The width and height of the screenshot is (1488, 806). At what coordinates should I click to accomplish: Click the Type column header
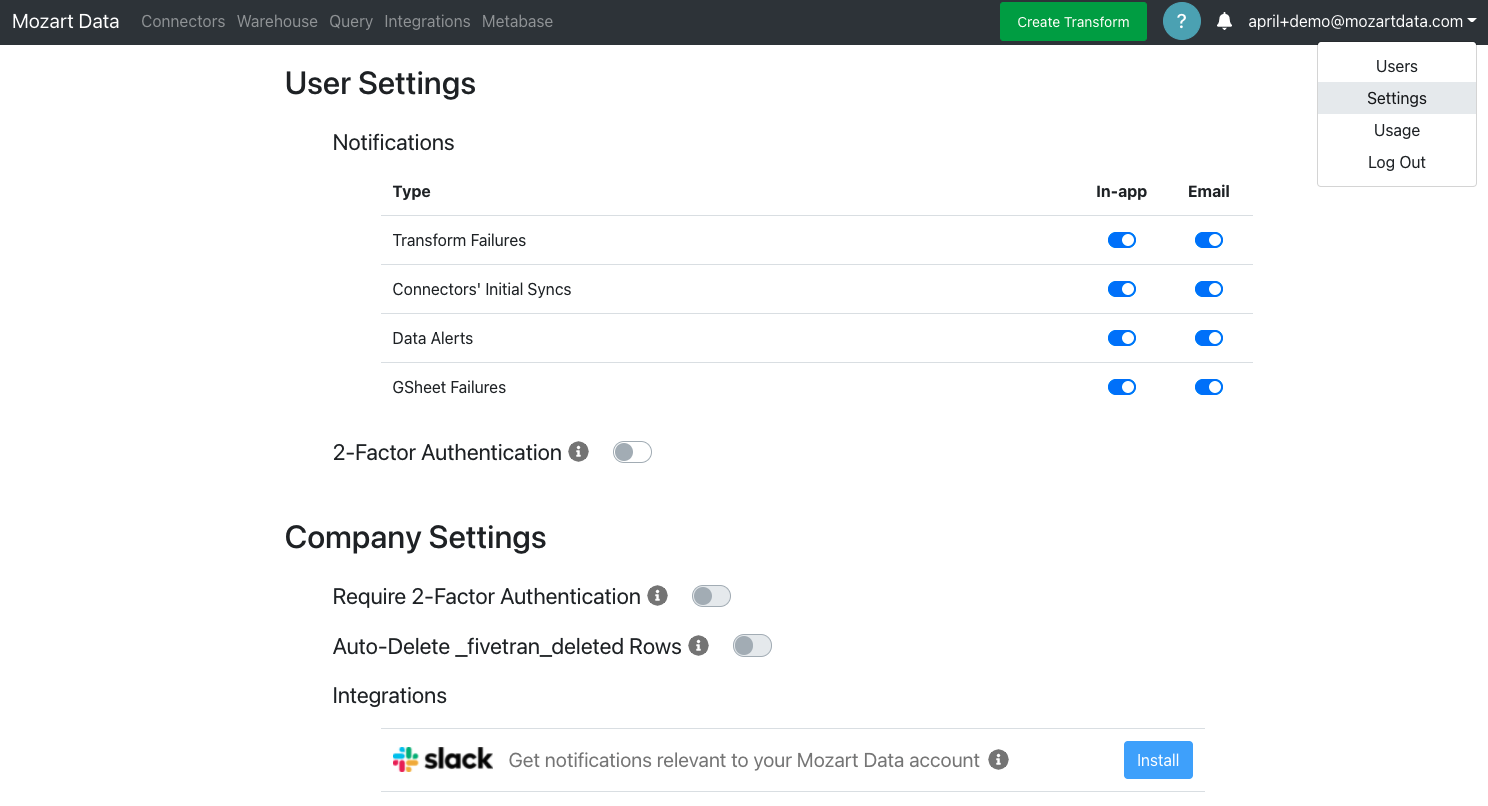[x=411, y=191]
